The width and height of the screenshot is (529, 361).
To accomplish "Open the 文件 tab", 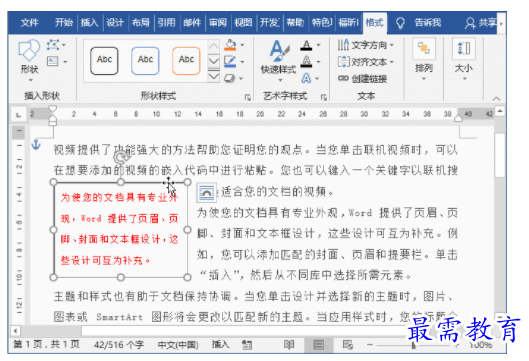I will (x=30, y=23).
